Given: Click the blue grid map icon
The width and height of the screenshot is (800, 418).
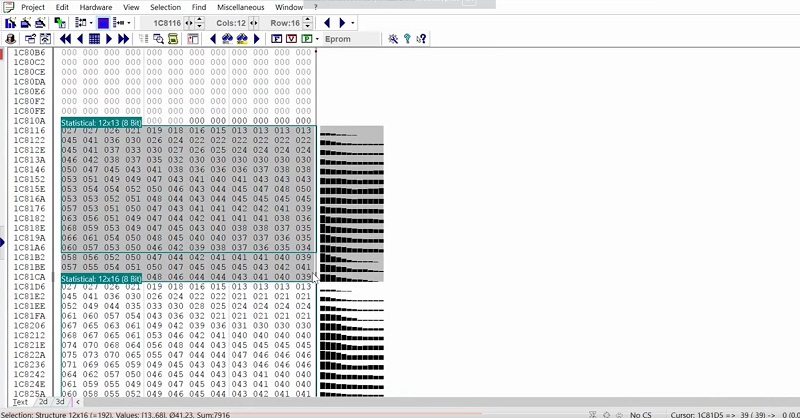Looking at the screenshot, I should click(94, 39).
